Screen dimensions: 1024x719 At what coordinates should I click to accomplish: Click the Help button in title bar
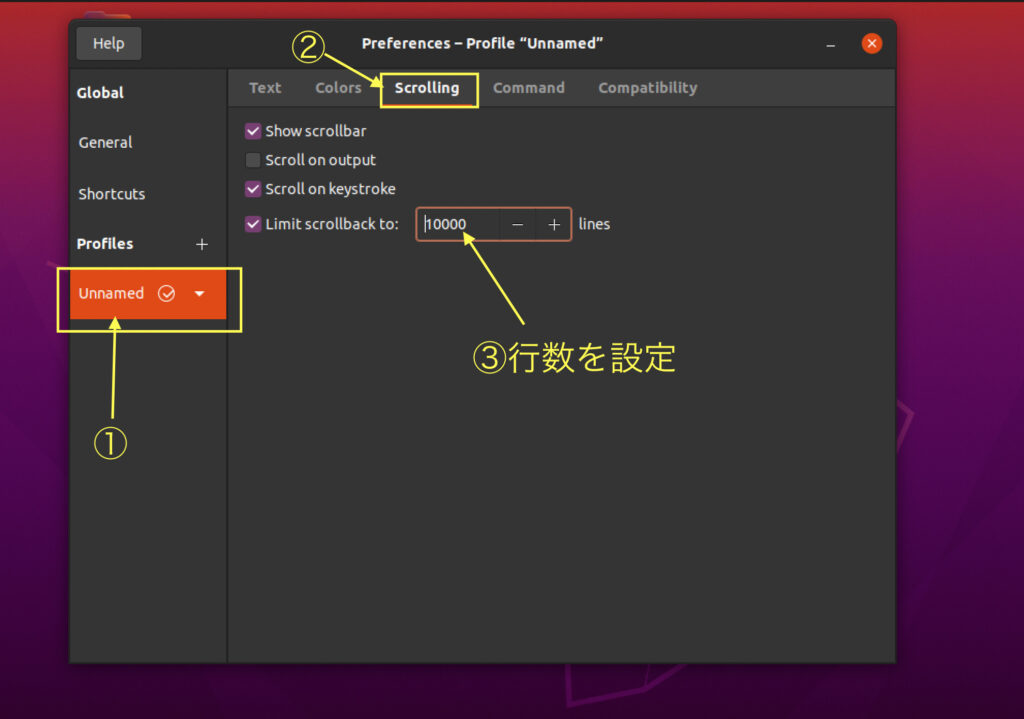[108, 44]
